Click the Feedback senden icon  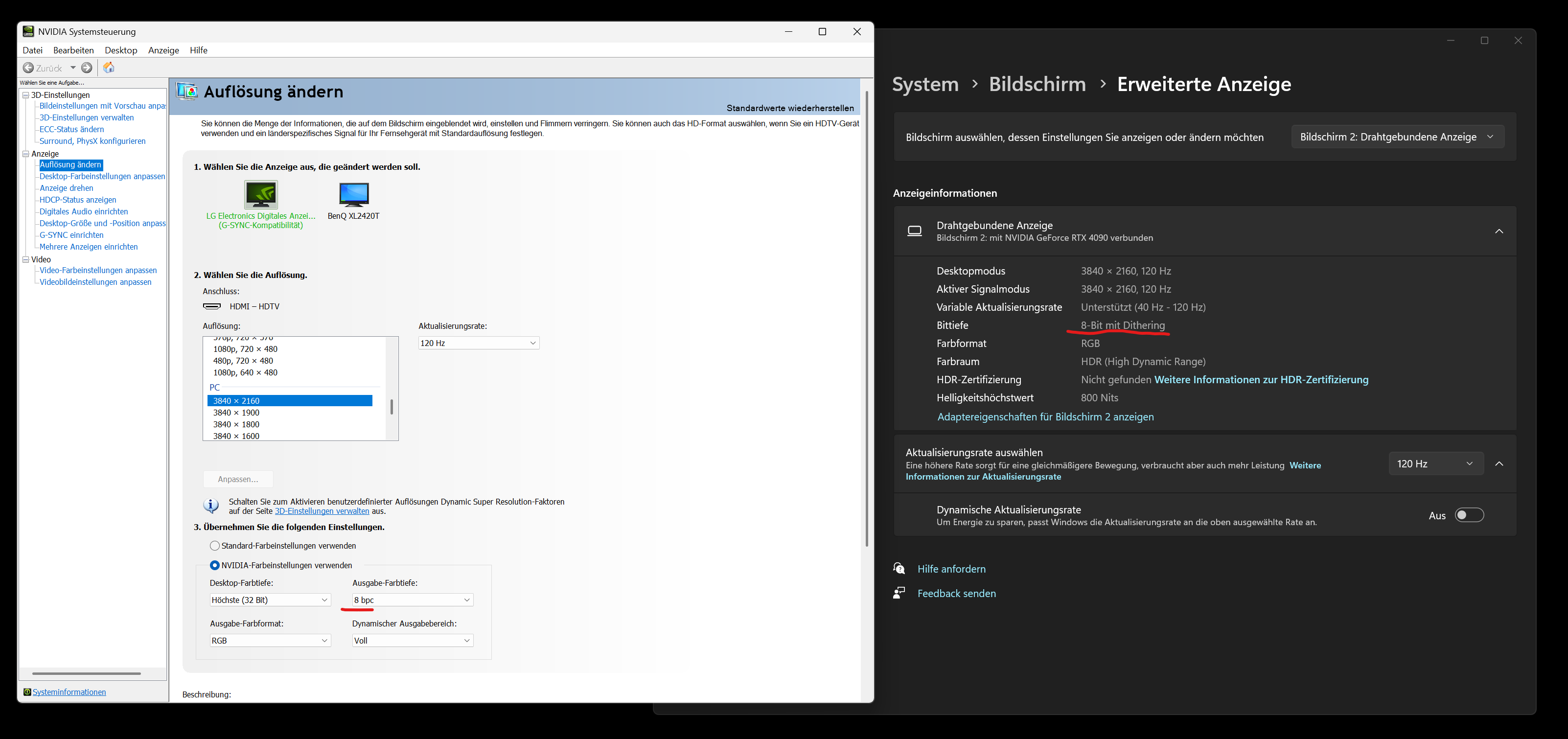(899, 592)
